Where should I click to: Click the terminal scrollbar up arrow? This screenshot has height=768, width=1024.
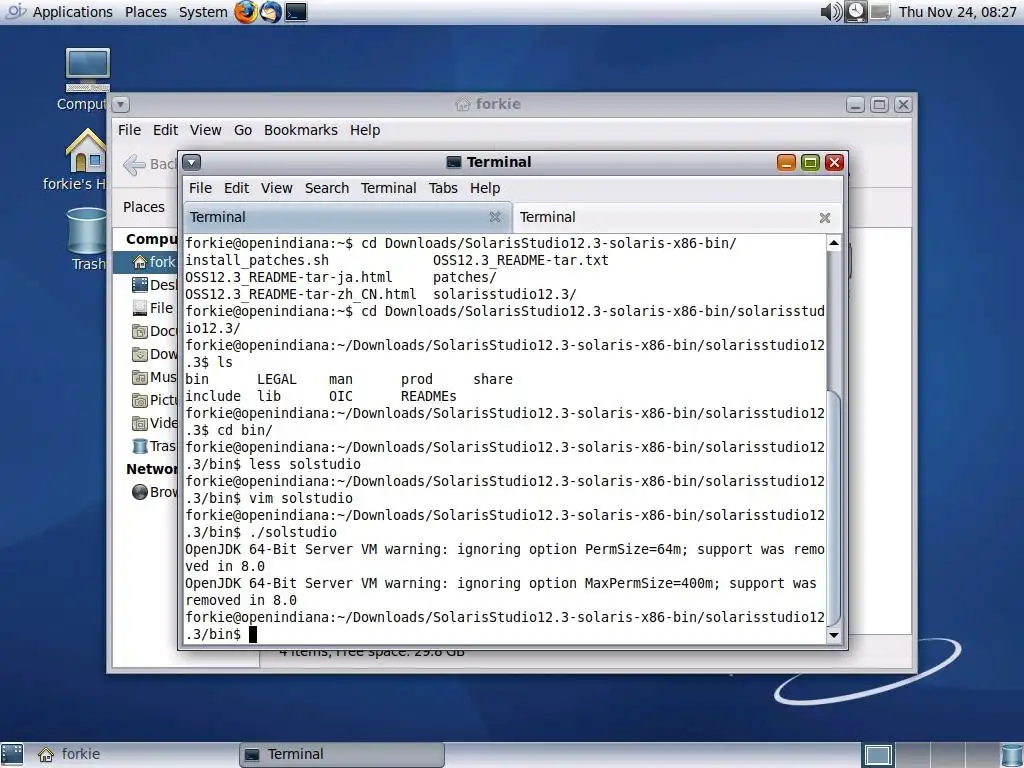833,243
